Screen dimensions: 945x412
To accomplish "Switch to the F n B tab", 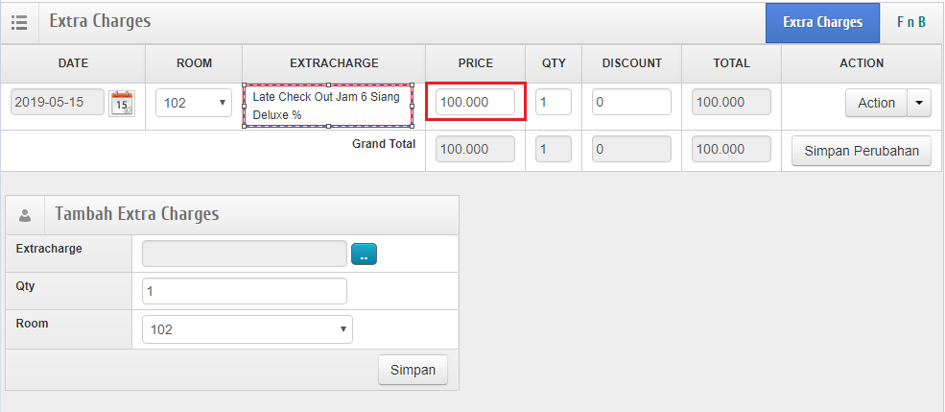I will [x=910, y=22].
